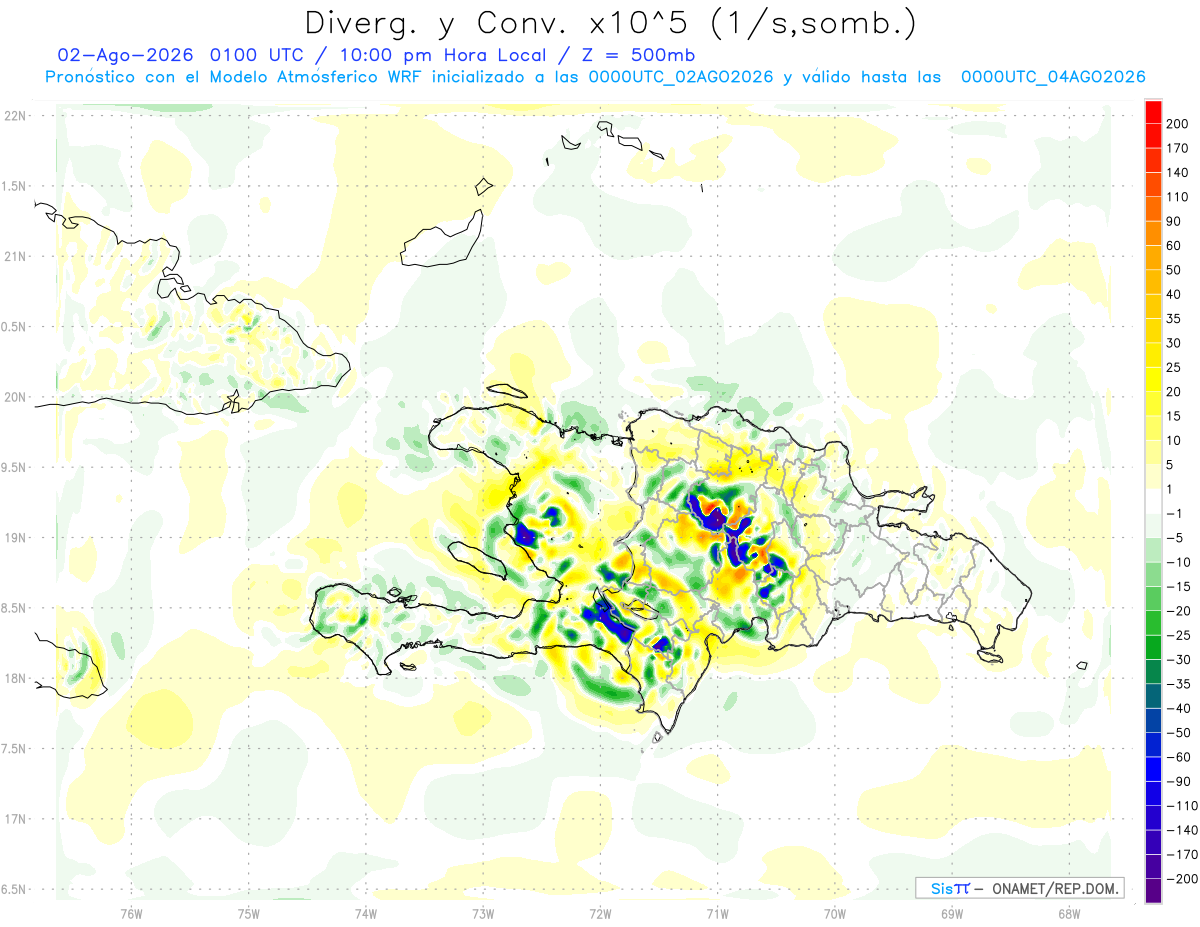Click the '68W' longitude label
The image size is (1200, 927).
(1069, 914)
